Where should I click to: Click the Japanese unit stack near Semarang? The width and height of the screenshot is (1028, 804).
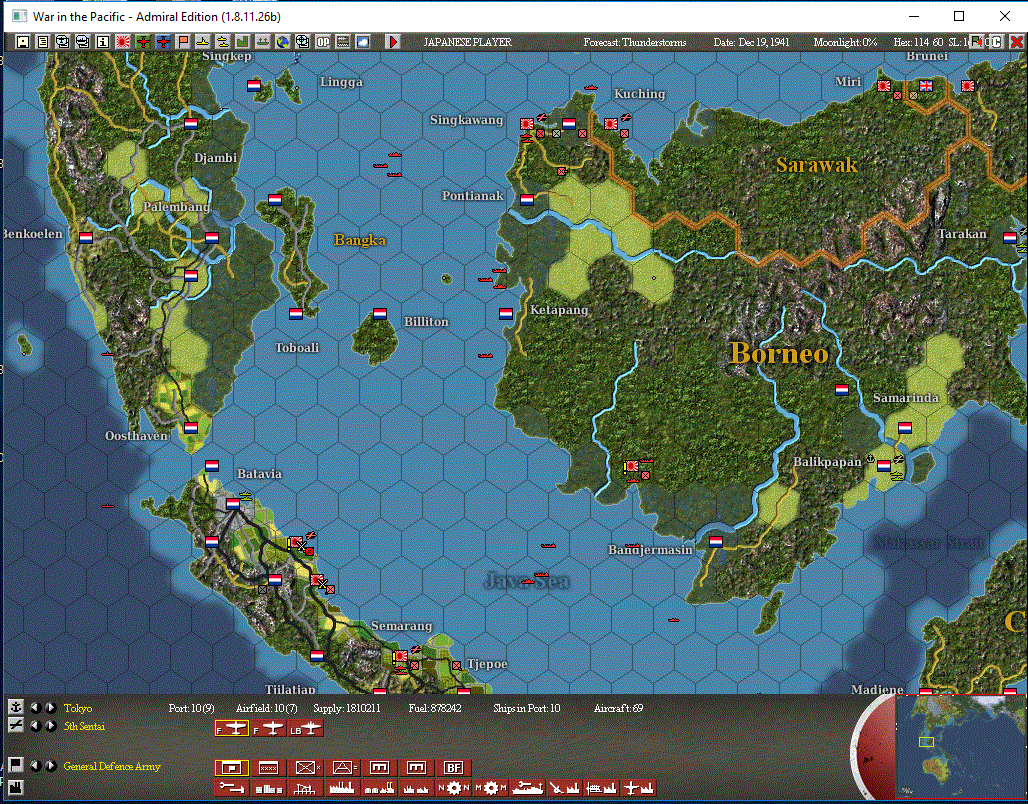400,656
